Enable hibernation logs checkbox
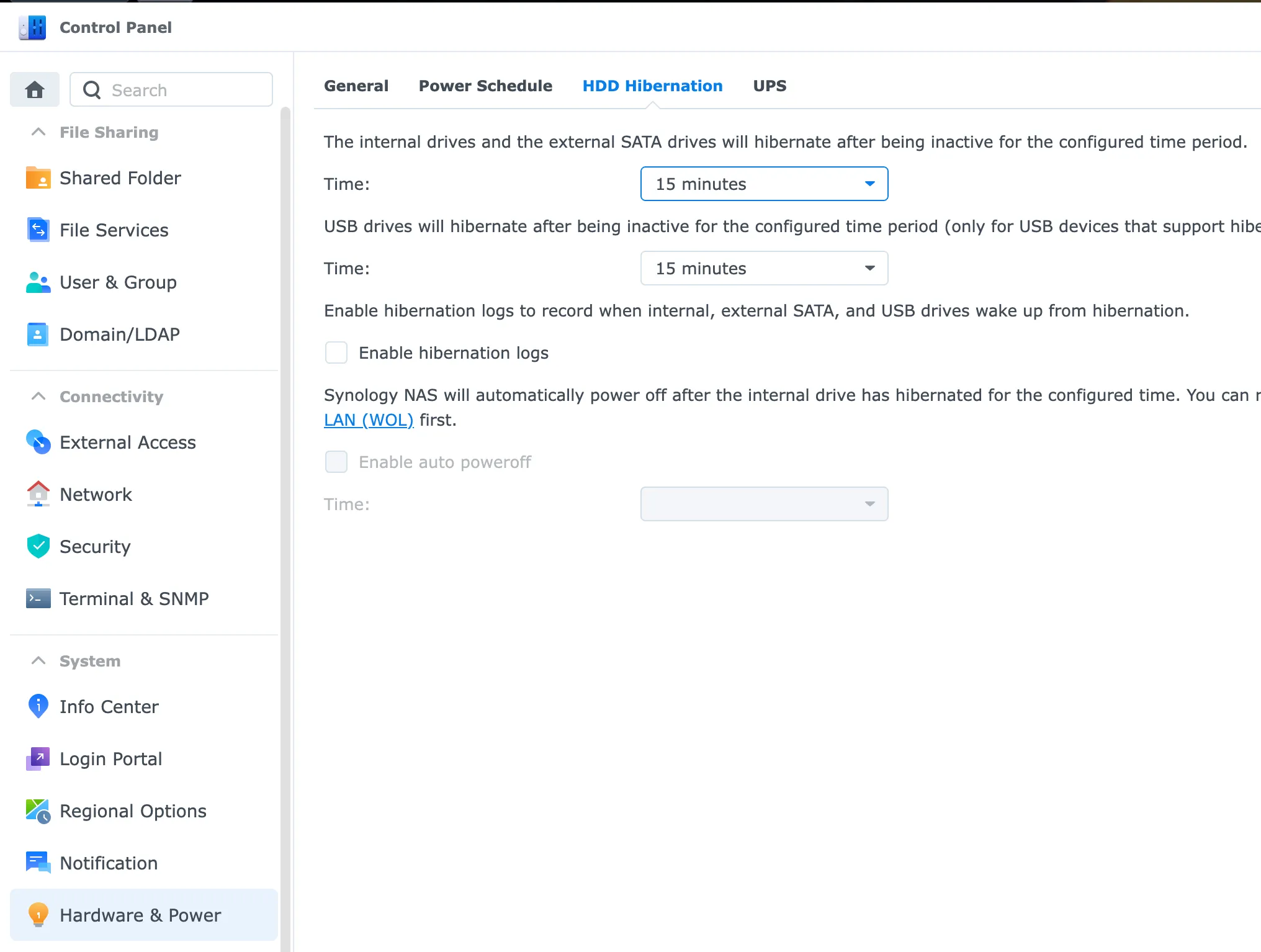This screenshot has height=952, width=1261. 336,353
